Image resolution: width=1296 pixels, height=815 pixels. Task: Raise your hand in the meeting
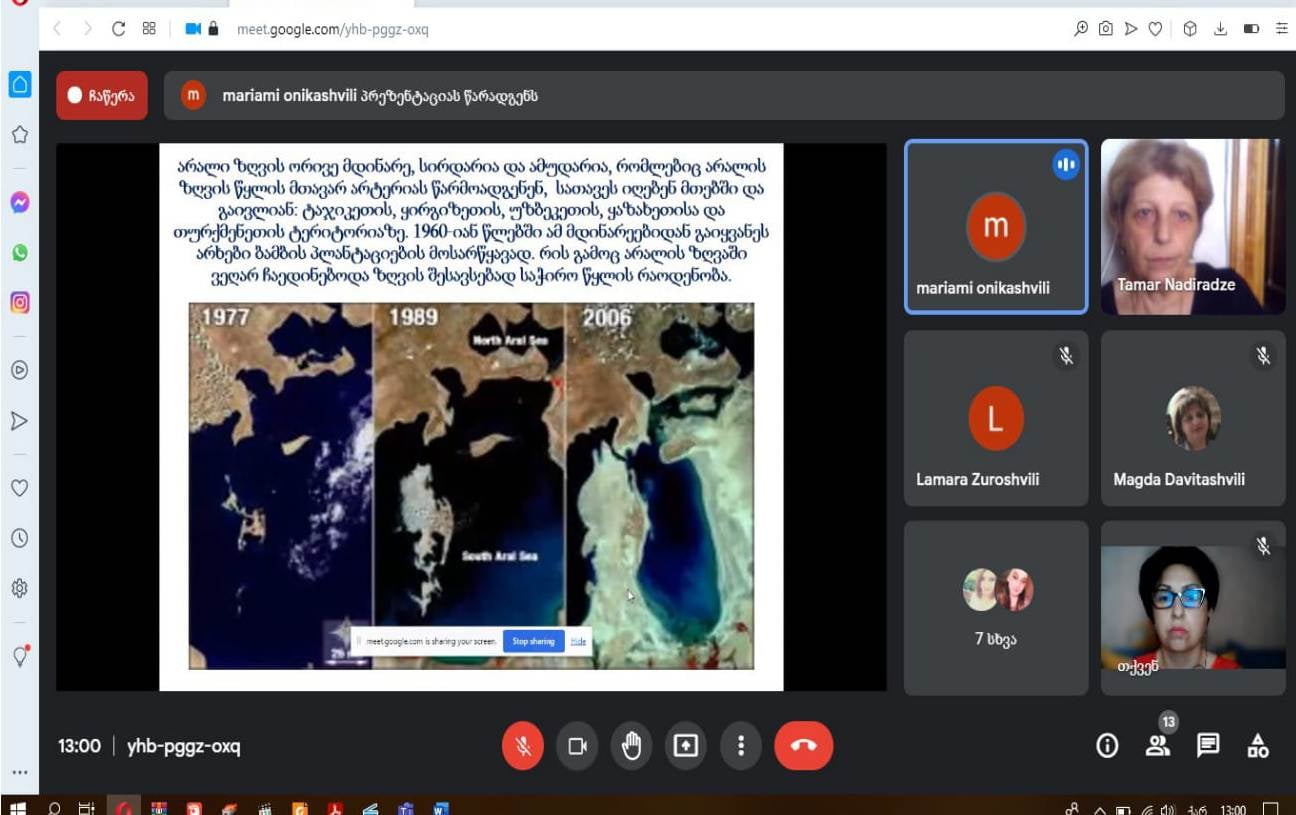pos(631,746)
